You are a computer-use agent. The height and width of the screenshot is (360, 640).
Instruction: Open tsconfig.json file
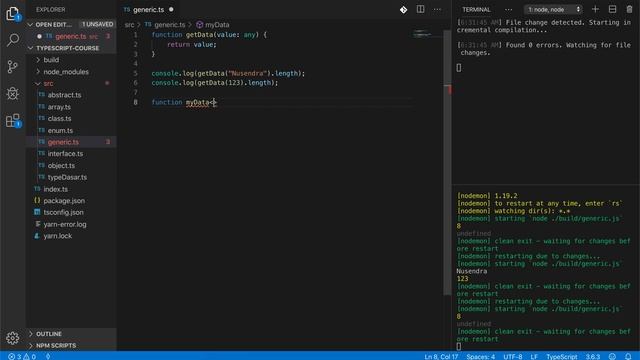pos(63,212)
